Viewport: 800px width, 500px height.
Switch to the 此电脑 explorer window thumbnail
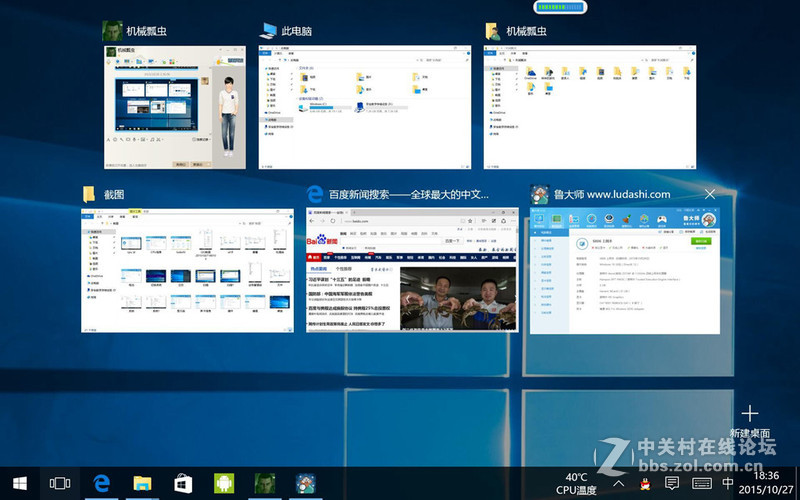point(365,107)
